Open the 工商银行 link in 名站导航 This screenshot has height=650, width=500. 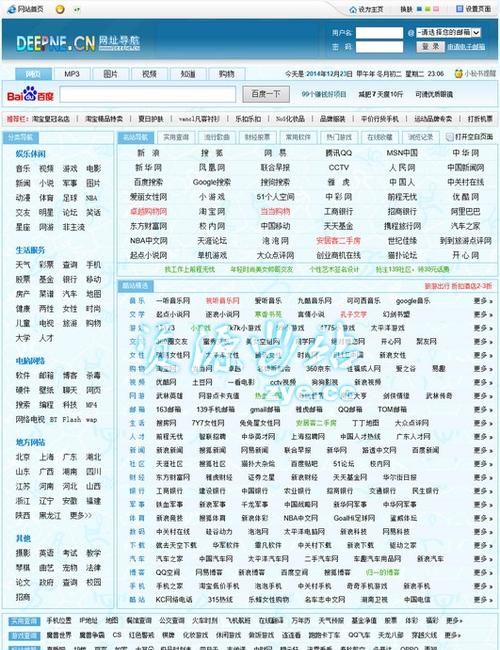[338, 211]
